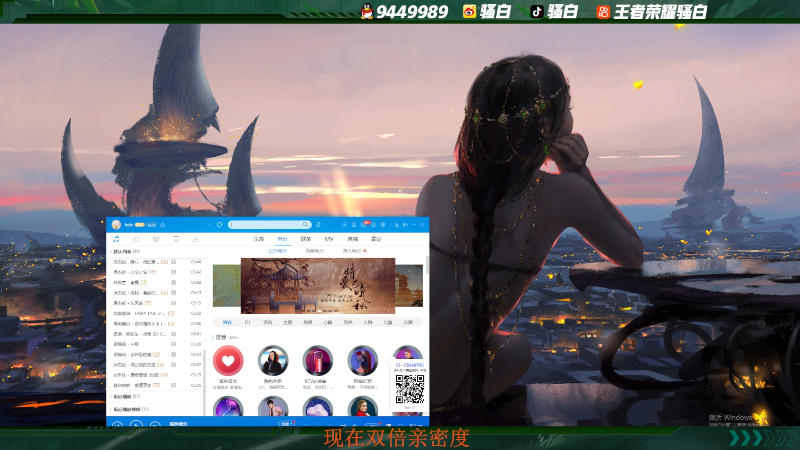
Task: Switch to the 电台 tab
Action: click(x=282, y=239)
